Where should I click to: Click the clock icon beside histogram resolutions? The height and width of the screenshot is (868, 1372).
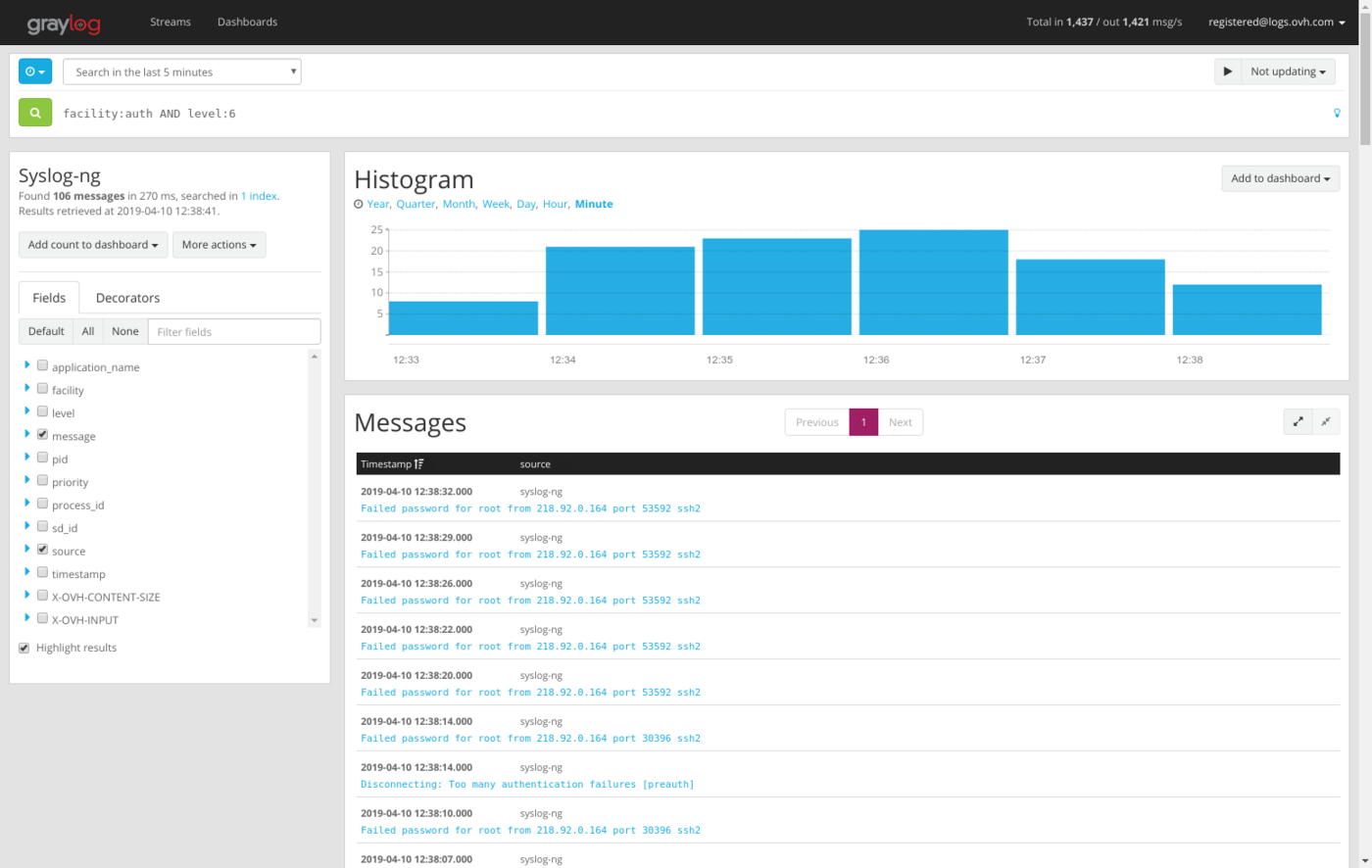[357, 204]
